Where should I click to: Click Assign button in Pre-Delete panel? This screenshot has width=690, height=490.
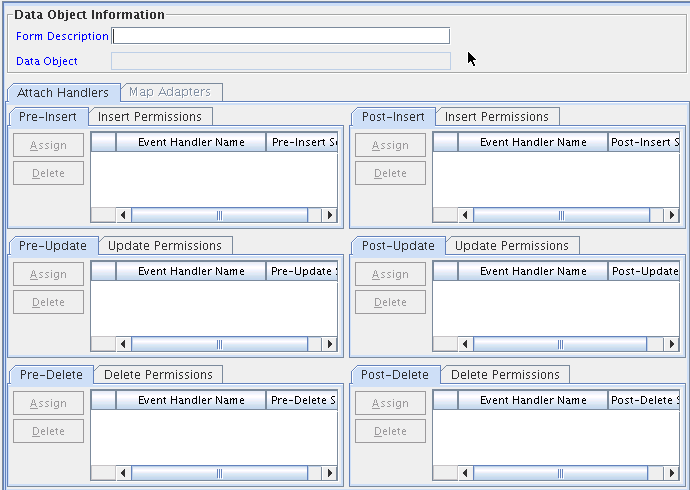click(48, 403)
